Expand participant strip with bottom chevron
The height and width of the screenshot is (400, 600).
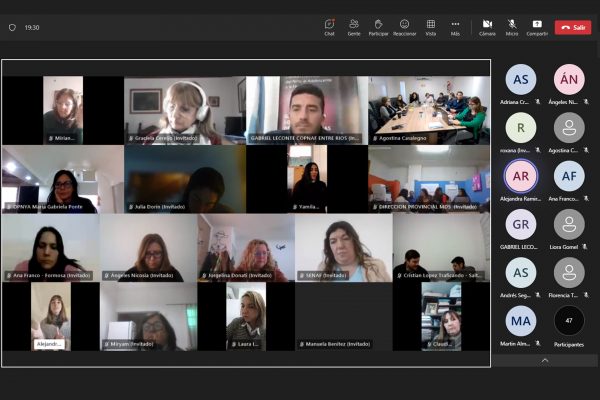pos(544,360)
